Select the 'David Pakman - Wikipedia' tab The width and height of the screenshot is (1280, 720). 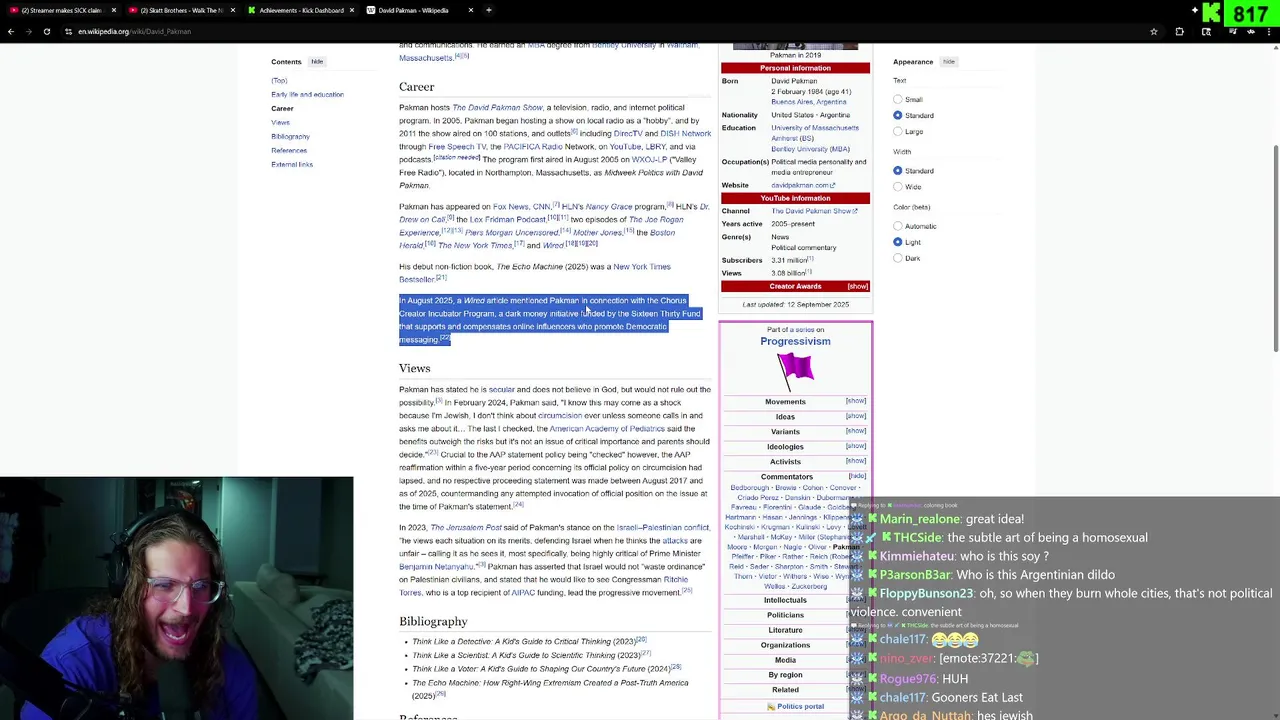click(x=420, y=10)
